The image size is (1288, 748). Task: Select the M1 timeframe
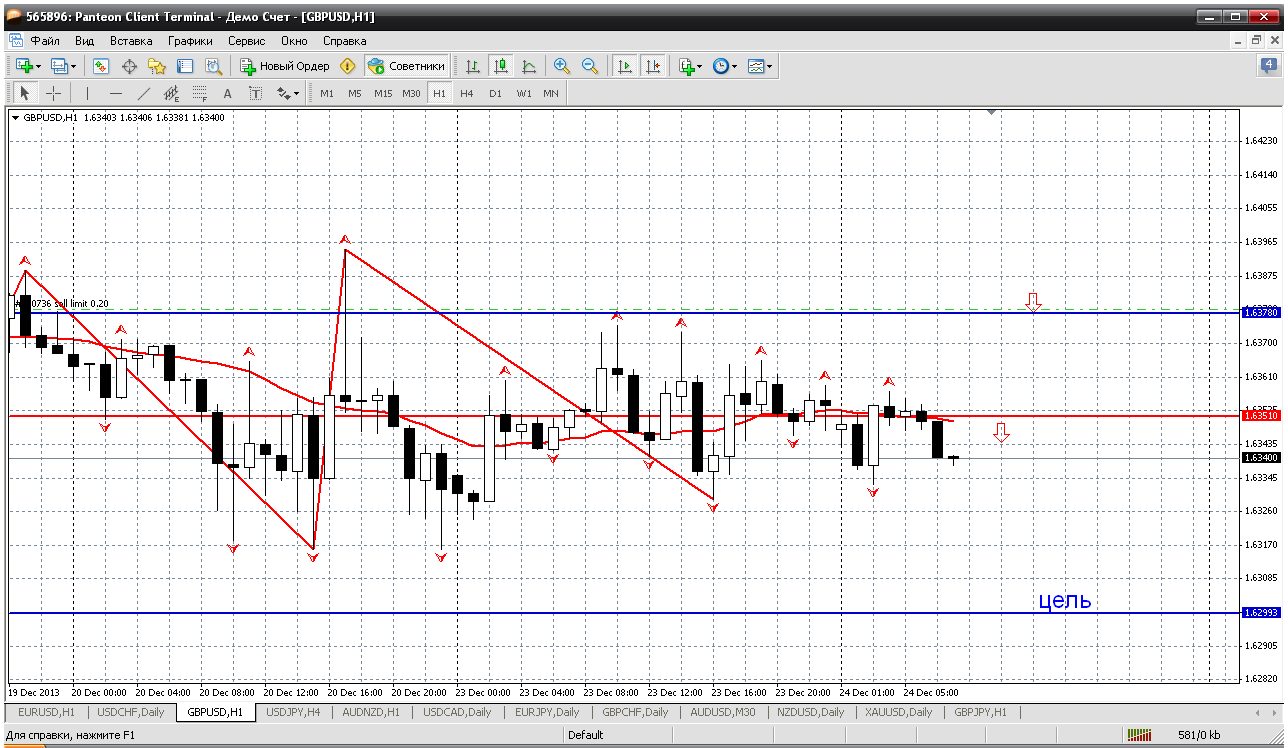pos(327,93)
